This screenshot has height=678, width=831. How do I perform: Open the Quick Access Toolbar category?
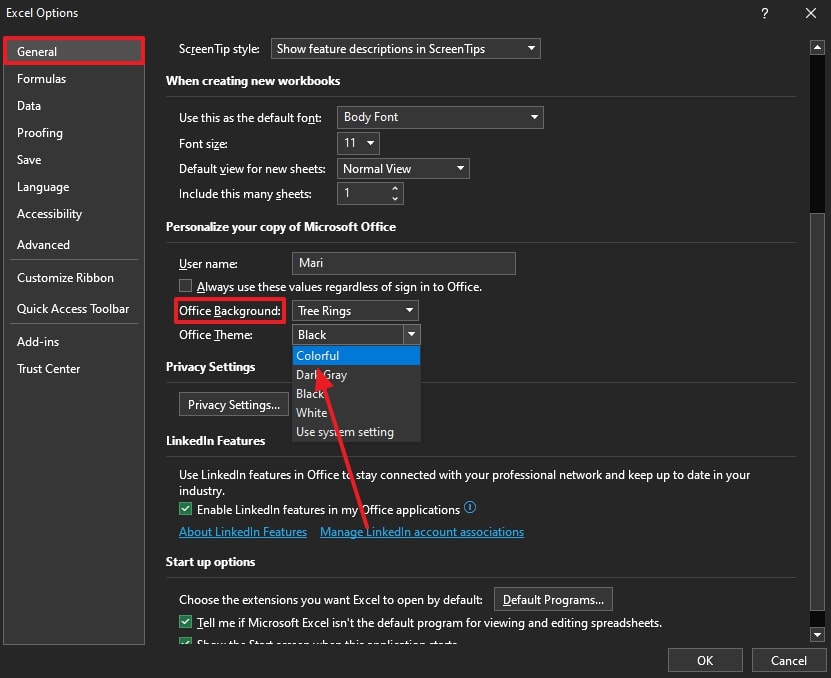(73, 309)
